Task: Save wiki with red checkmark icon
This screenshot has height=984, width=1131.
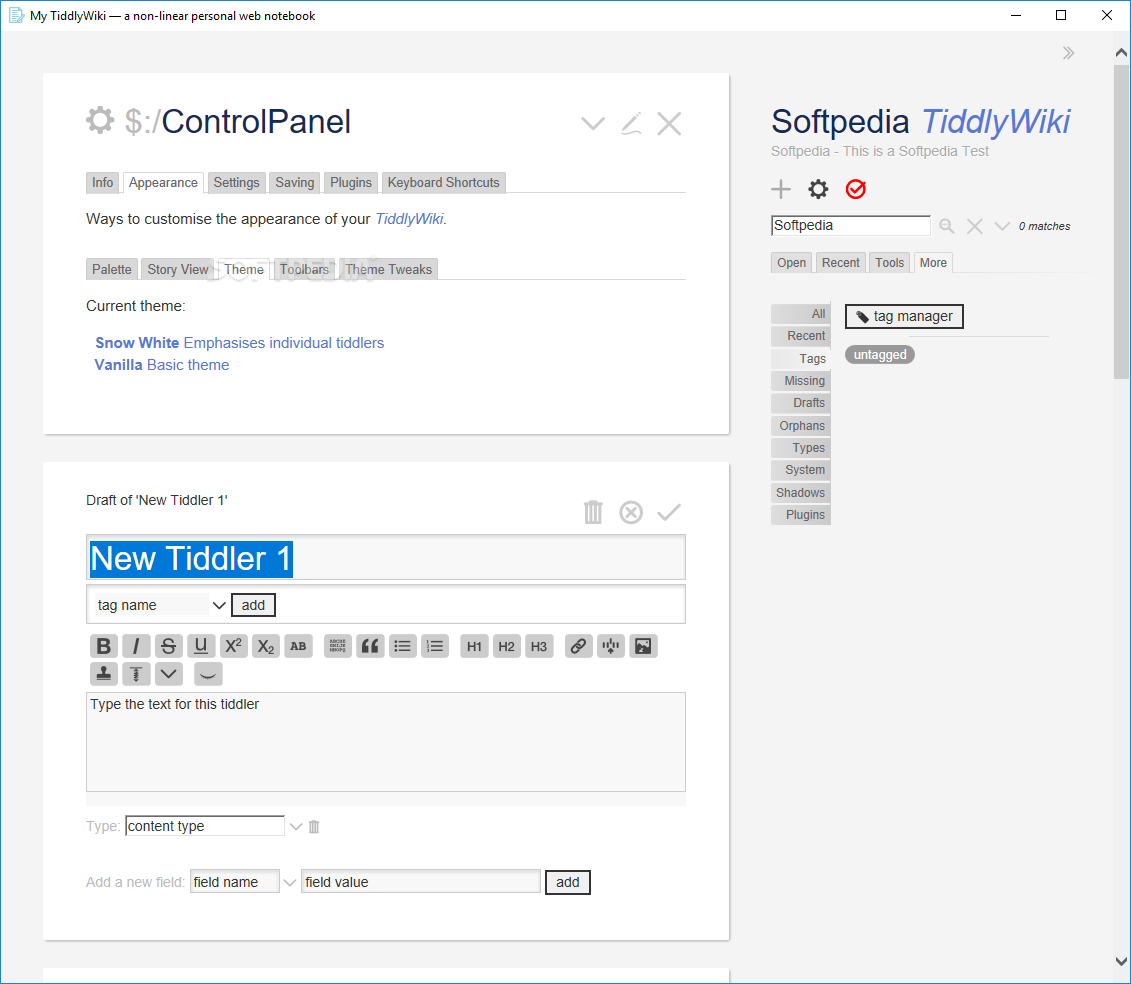Action: coord(855,189)
